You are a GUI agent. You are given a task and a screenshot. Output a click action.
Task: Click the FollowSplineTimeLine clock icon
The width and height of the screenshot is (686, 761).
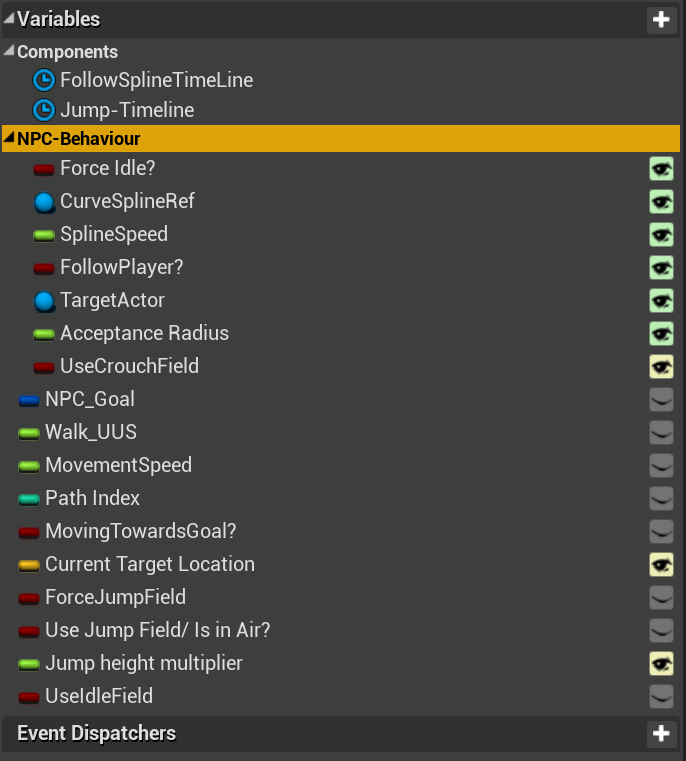44,80
